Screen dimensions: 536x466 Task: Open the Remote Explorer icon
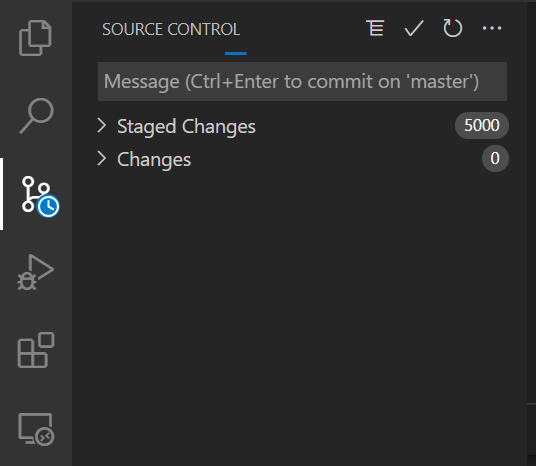tap(36, 429)
